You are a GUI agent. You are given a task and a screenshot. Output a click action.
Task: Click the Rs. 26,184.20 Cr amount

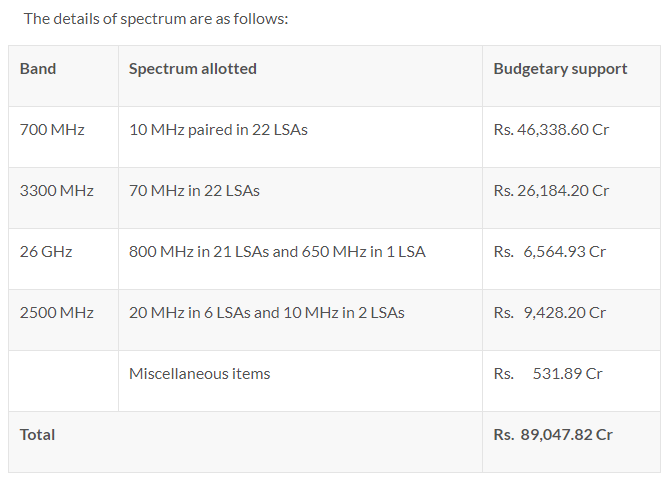551,191
